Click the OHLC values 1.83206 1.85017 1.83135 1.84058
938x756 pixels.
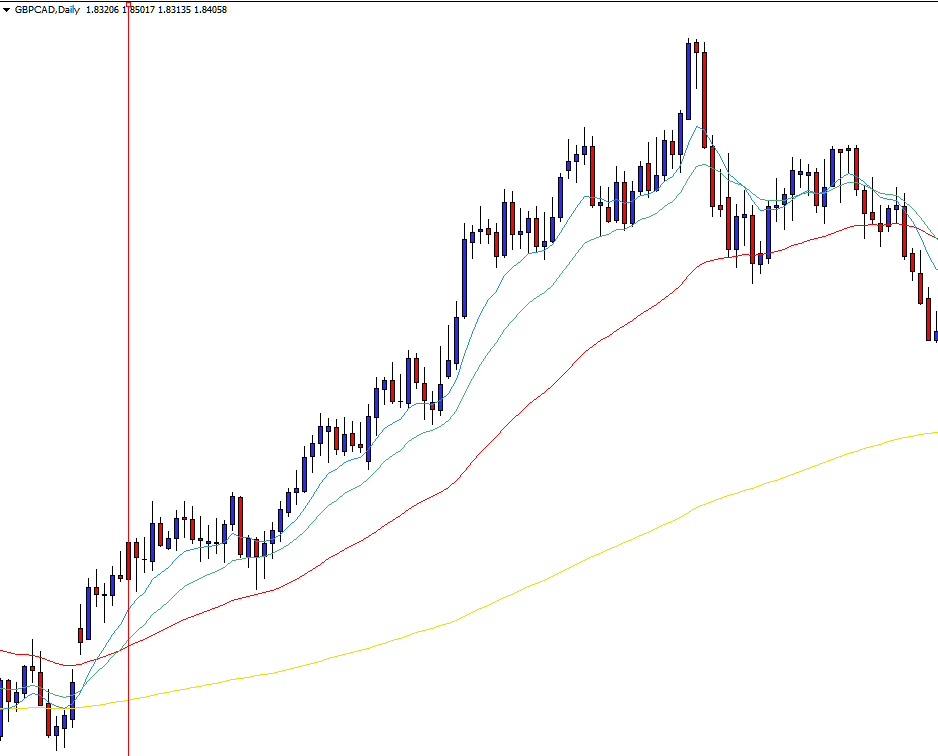157,10
